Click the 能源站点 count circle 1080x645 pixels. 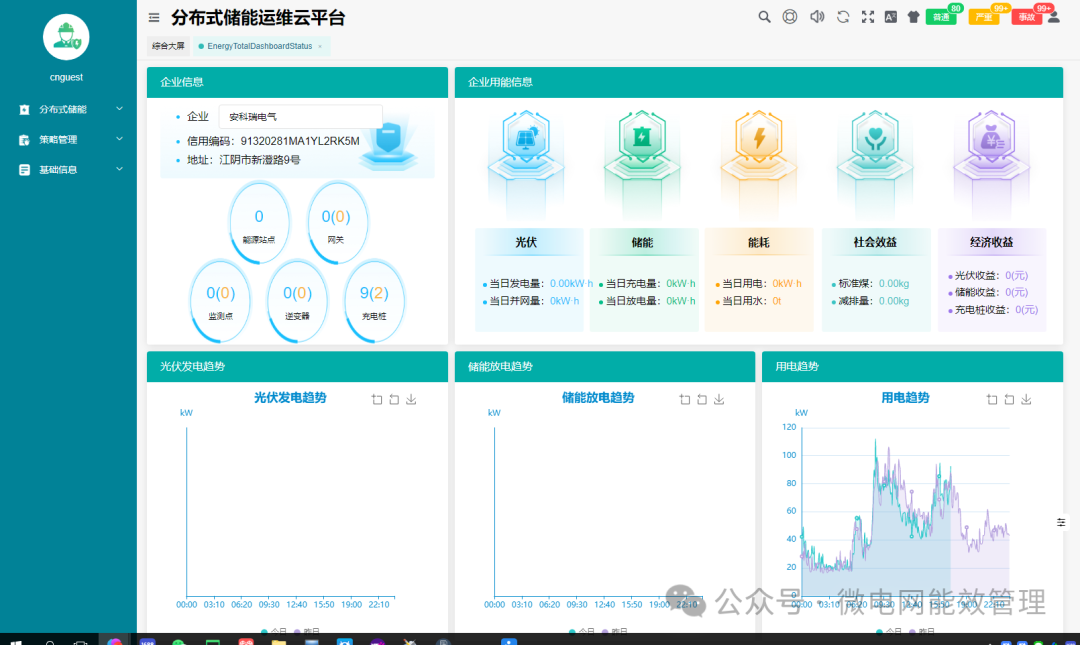coord(259,222)
